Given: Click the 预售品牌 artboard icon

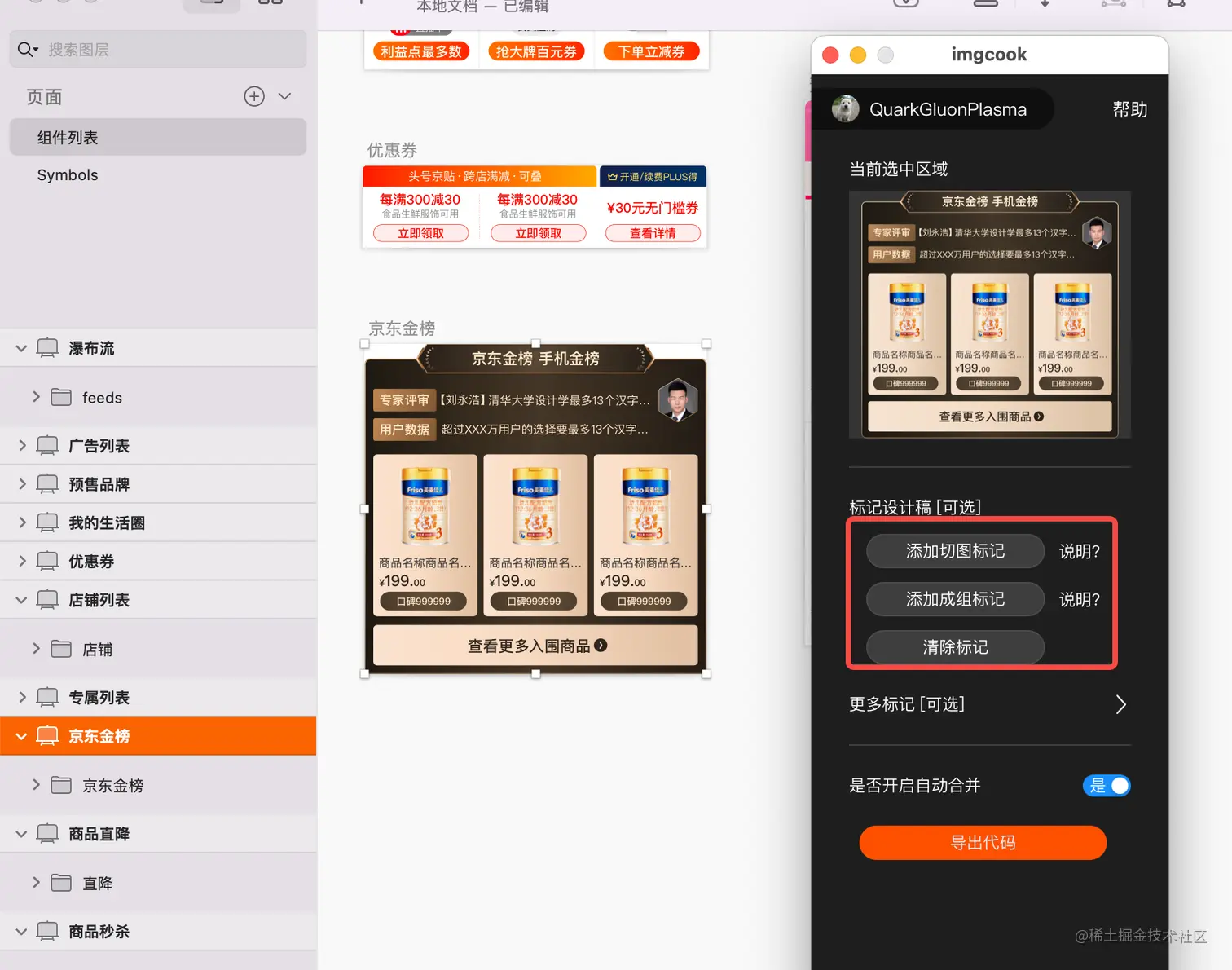Looking at the screenshot, I should [x=47, y=483].
